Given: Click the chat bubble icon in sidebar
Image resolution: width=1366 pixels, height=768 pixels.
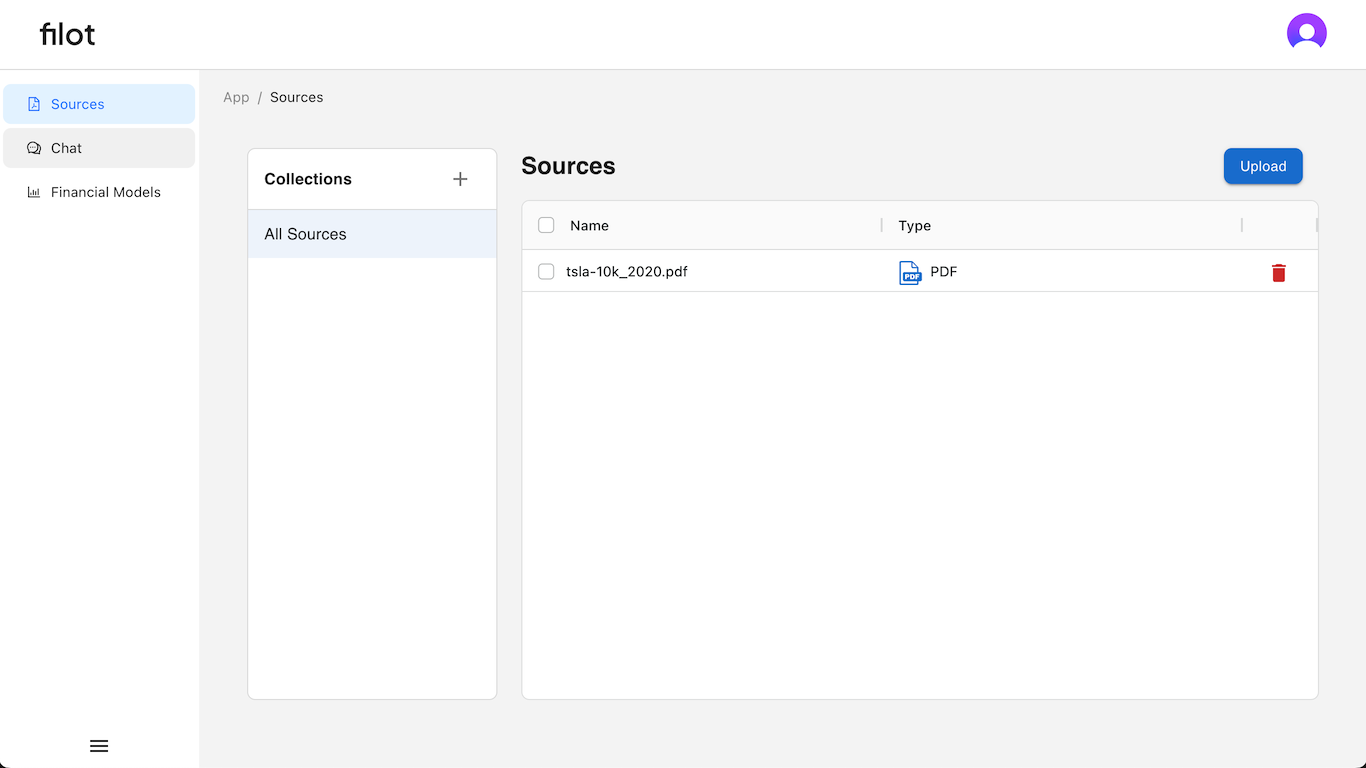Looking at the screenshot, I should click(x=34, y=148).
